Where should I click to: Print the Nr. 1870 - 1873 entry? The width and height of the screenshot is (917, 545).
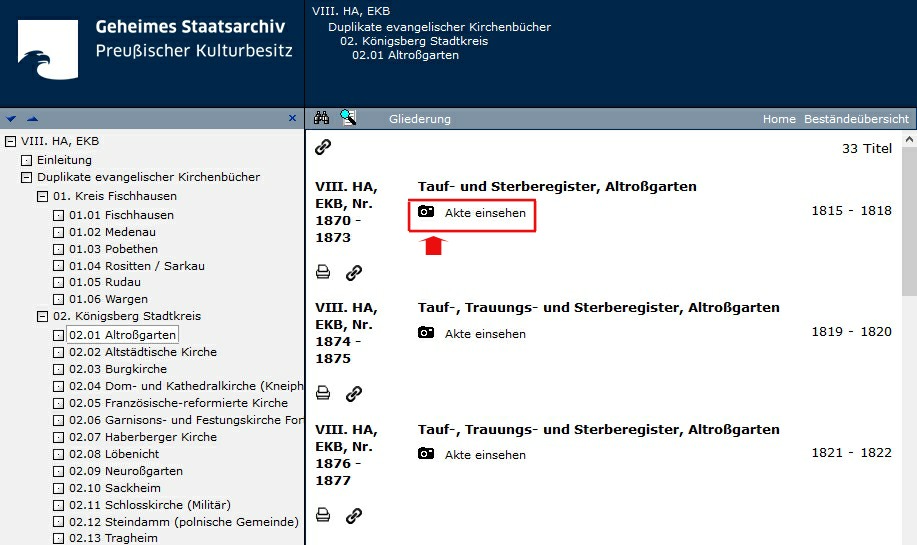pyautogui.click(x=323, y=272)
